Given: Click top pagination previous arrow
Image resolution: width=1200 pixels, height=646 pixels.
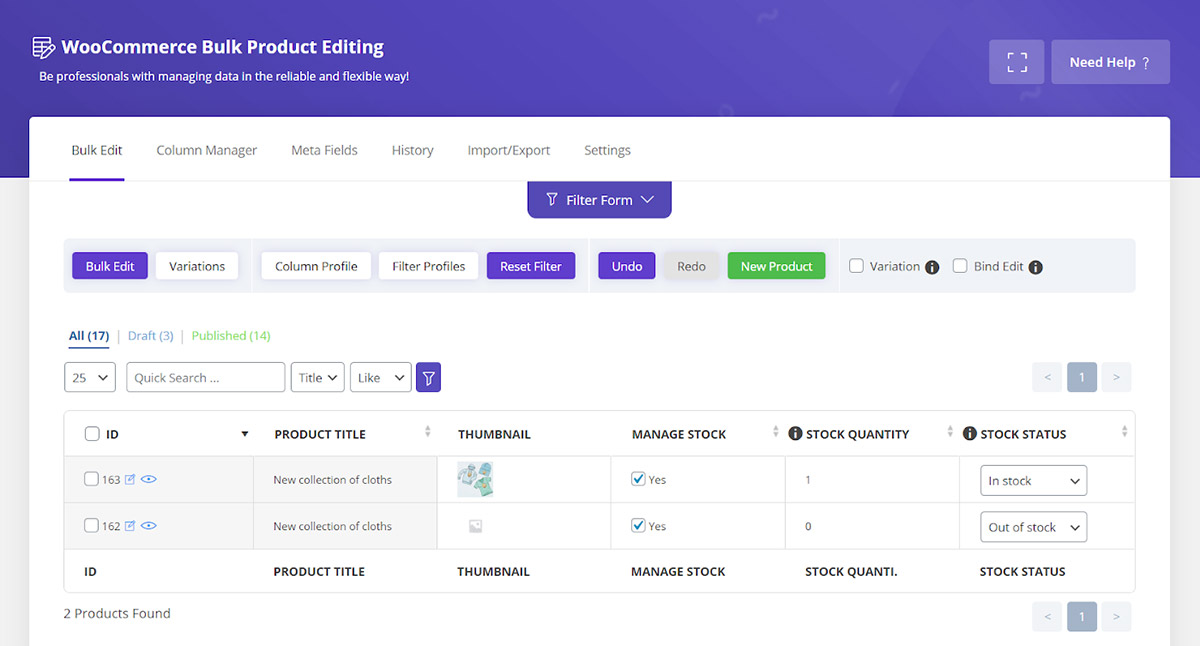Looking at the screenshot, I should (x=1048, y=377).
